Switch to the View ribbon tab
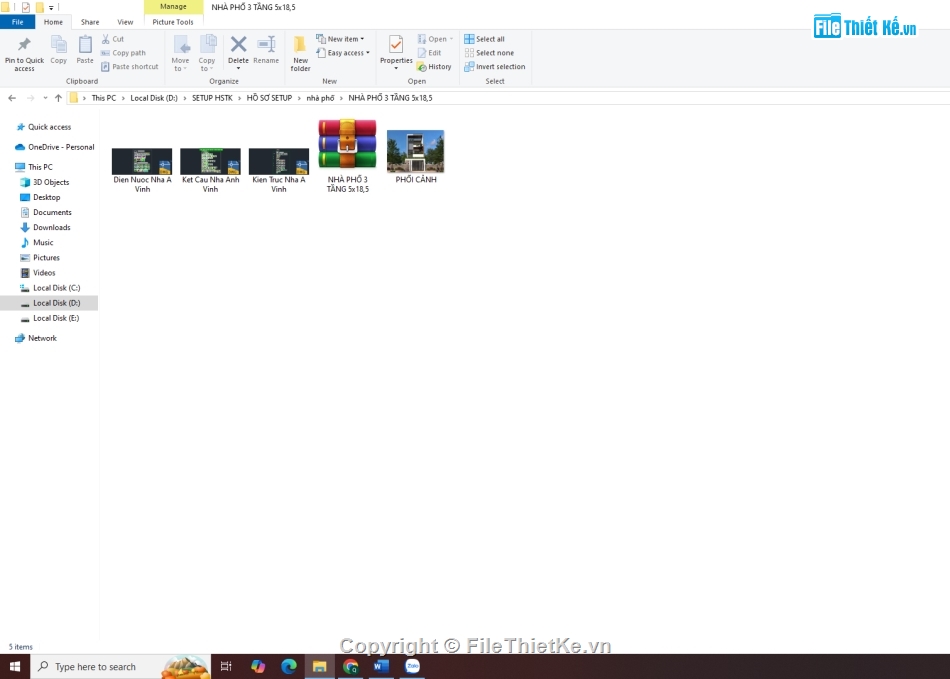Viewport: 950px width, 679px height. 125,22
